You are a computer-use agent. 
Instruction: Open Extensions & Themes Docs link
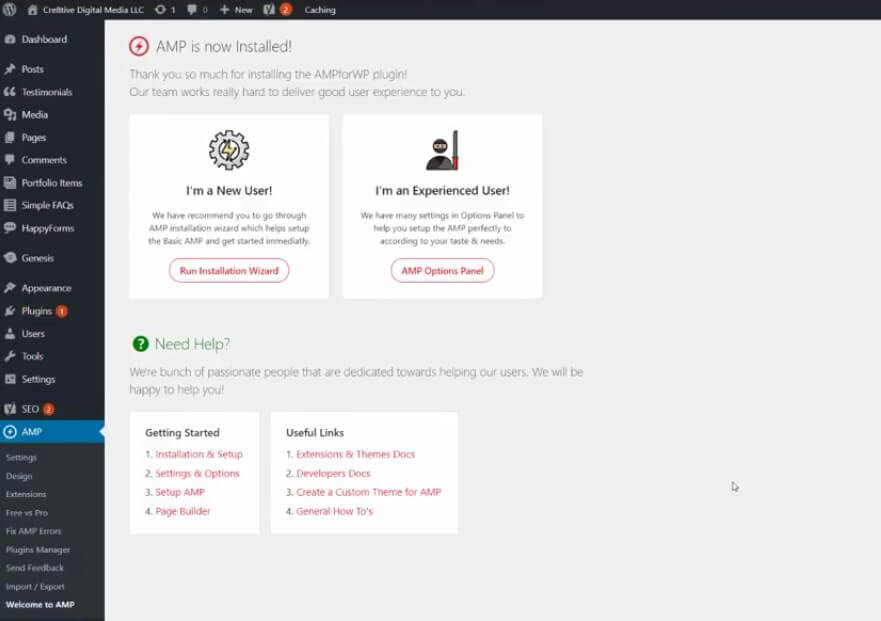355,454
